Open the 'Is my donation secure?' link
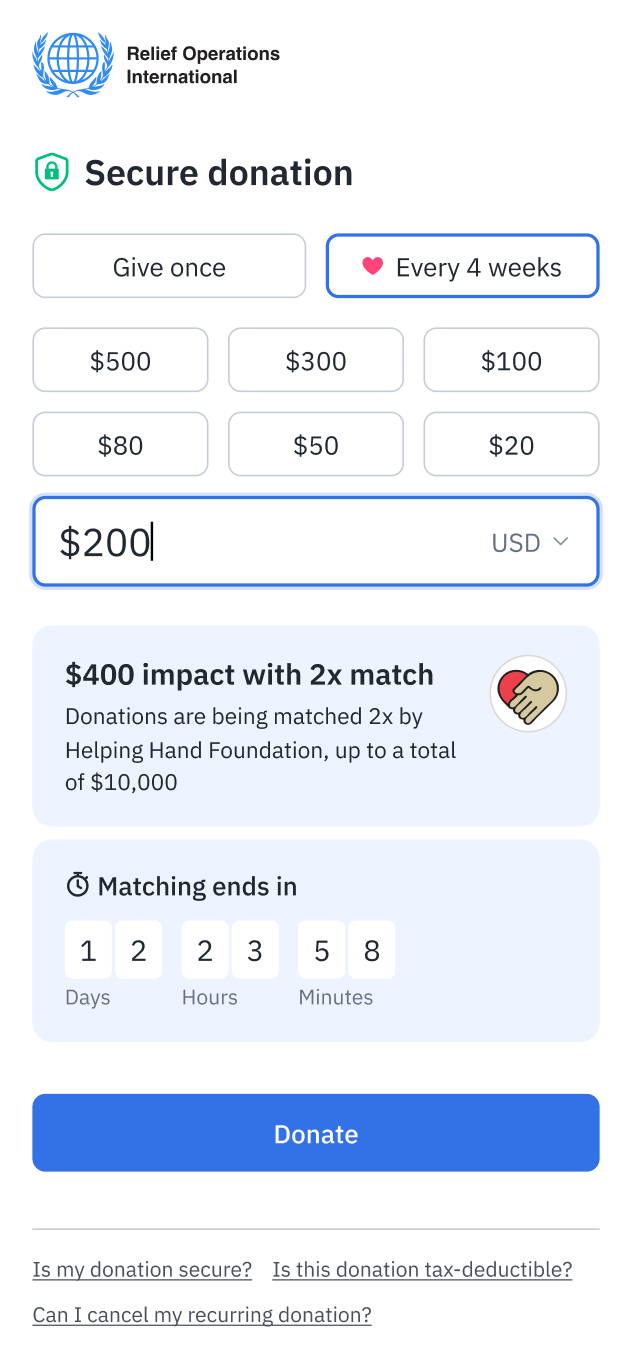 141,1269
